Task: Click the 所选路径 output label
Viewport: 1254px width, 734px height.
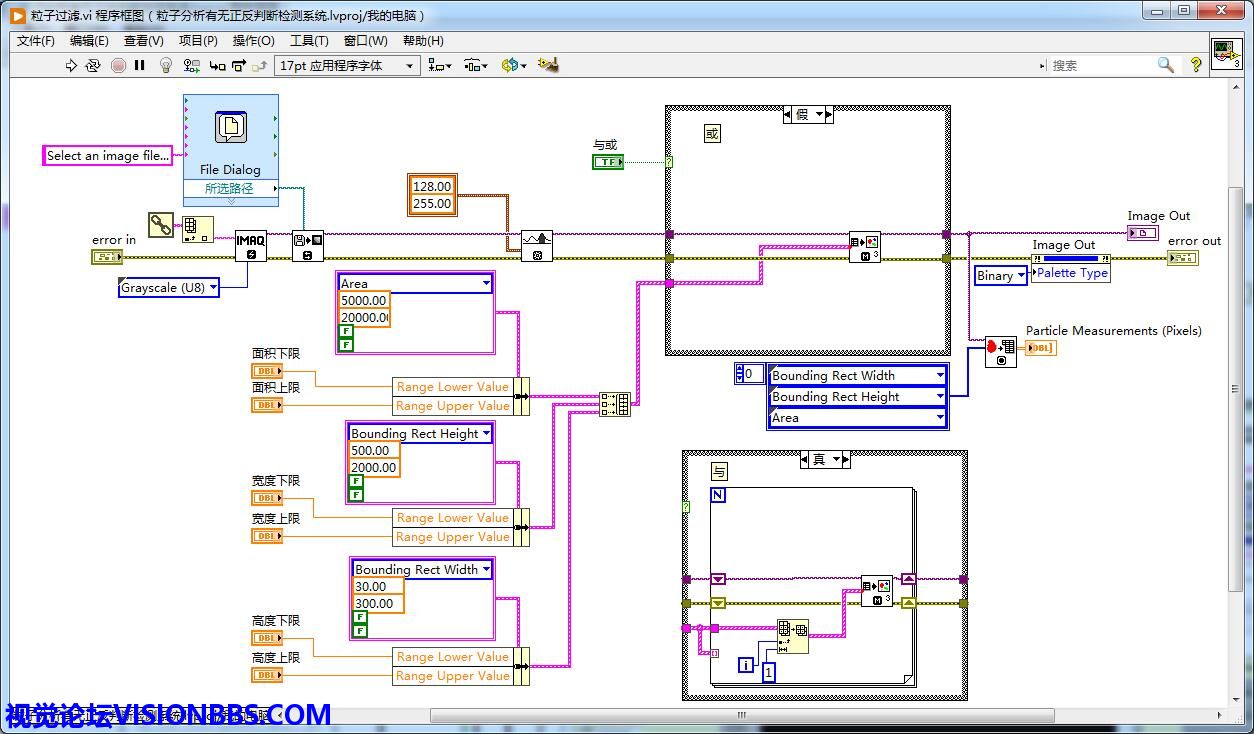Action: click(x=229, y=188)
